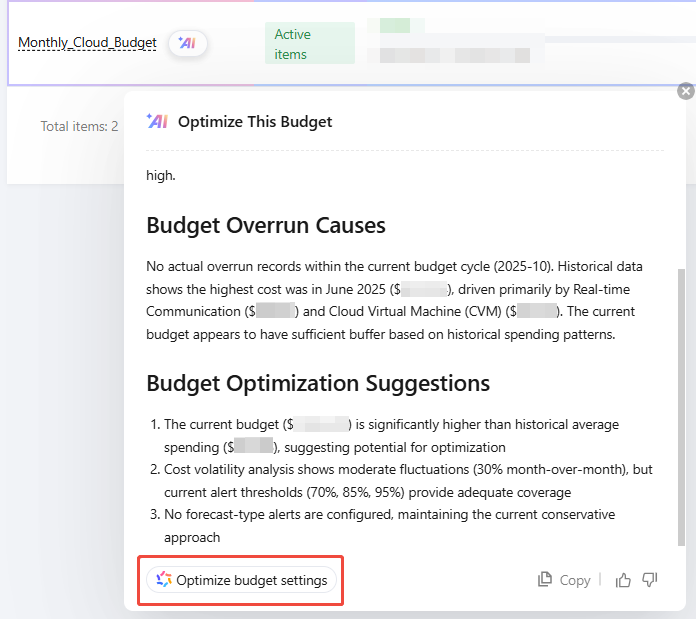Click the first suggestion about historical average spending
Viewport: 696px width, 619px height.
click(x=390, y=437)
